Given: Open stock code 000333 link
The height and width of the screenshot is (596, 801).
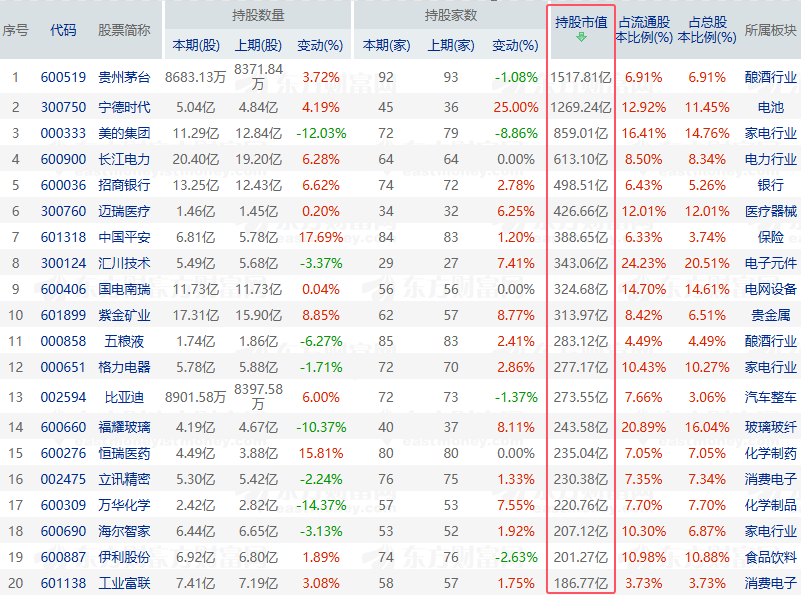Looking at the screenshot, I should tap(63, 134).
